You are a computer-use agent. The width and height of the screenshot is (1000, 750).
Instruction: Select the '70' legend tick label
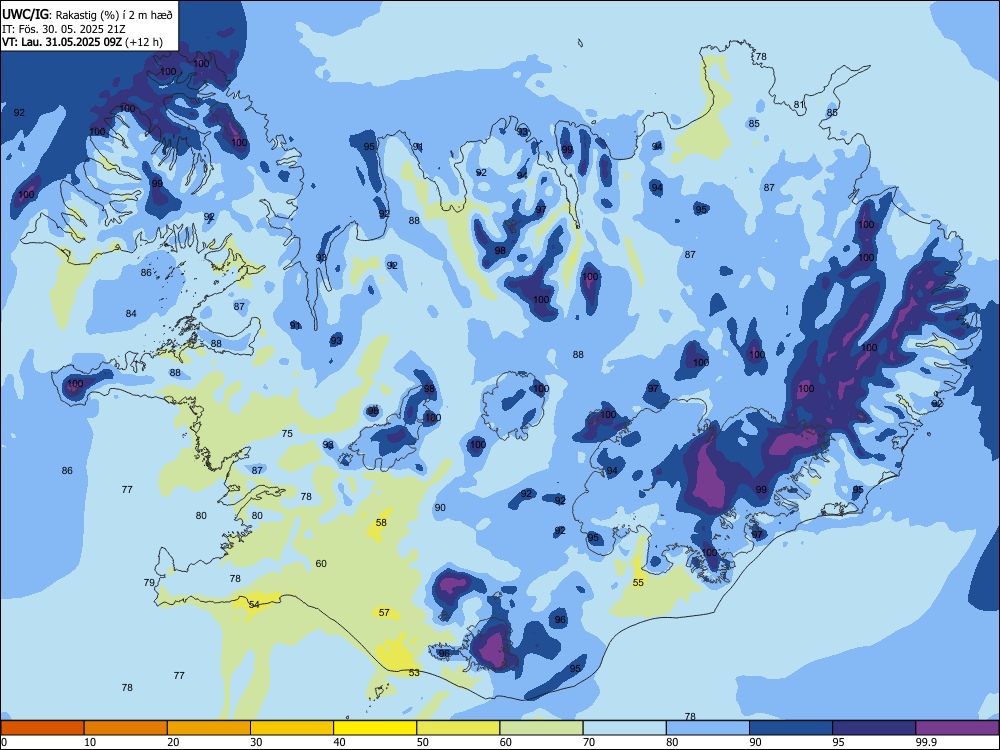pyautogui.click(x=589, y=742)
